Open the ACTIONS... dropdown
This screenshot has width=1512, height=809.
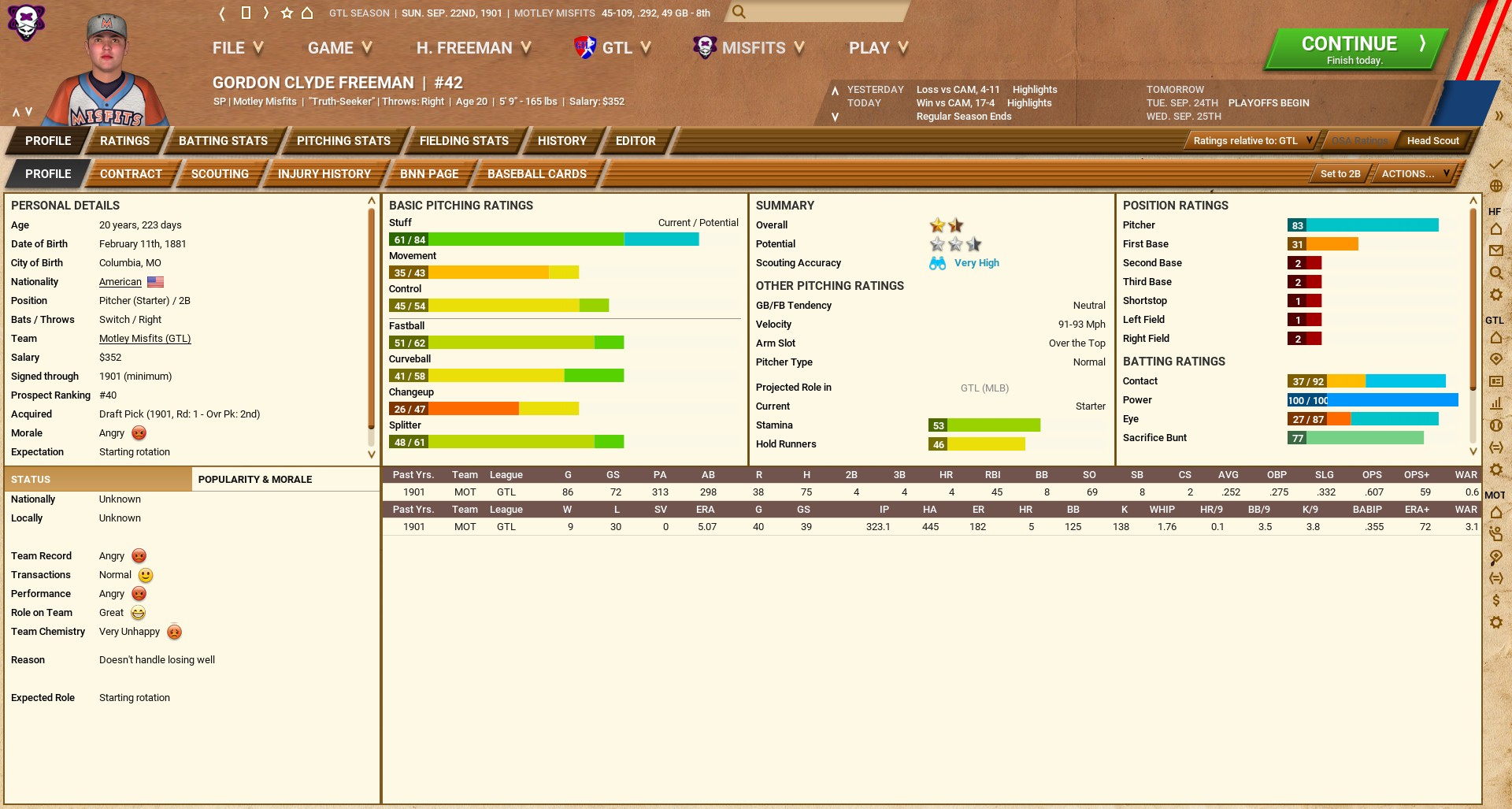(1414, 174)
